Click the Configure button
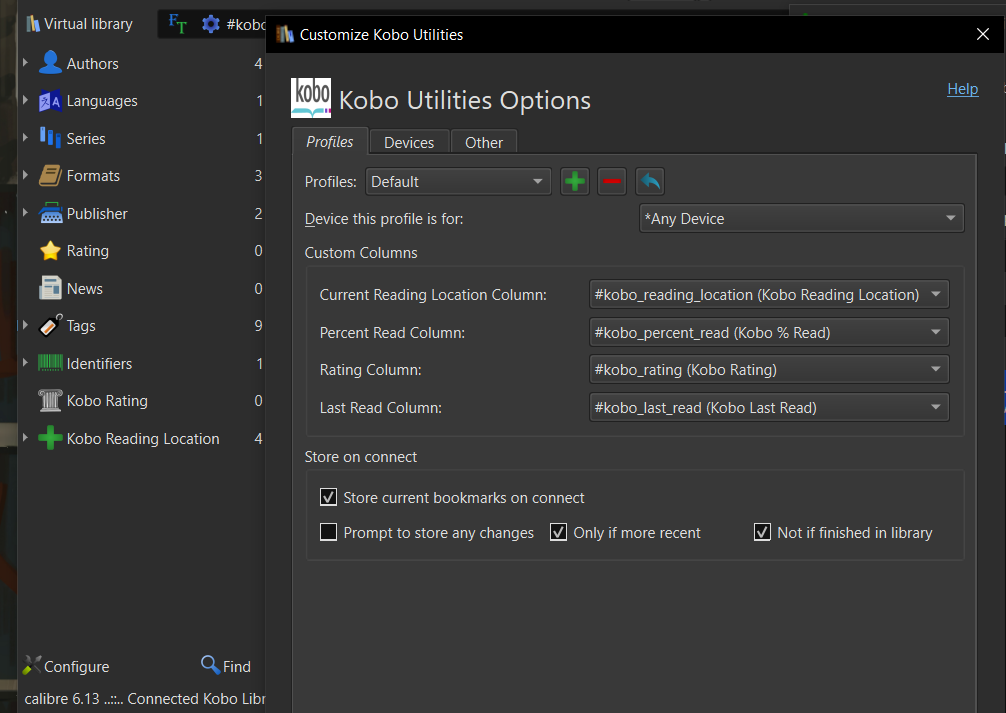1006x713 pixels. [66, 666]
